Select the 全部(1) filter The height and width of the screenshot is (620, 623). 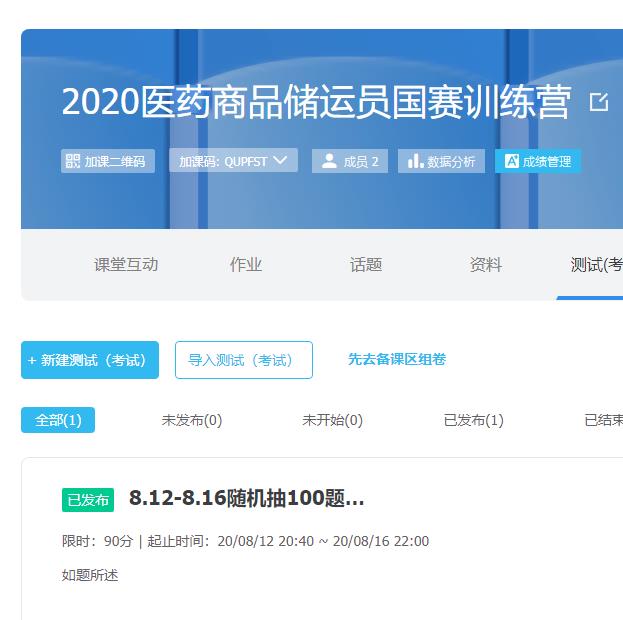pyautogui.click(x=58, y=420)
